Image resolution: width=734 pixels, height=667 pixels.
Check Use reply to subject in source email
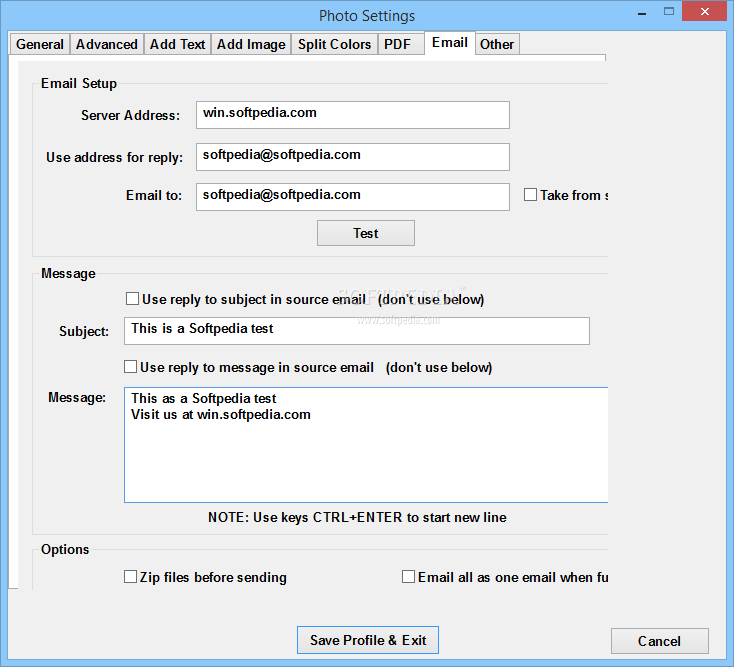point(132,299)
